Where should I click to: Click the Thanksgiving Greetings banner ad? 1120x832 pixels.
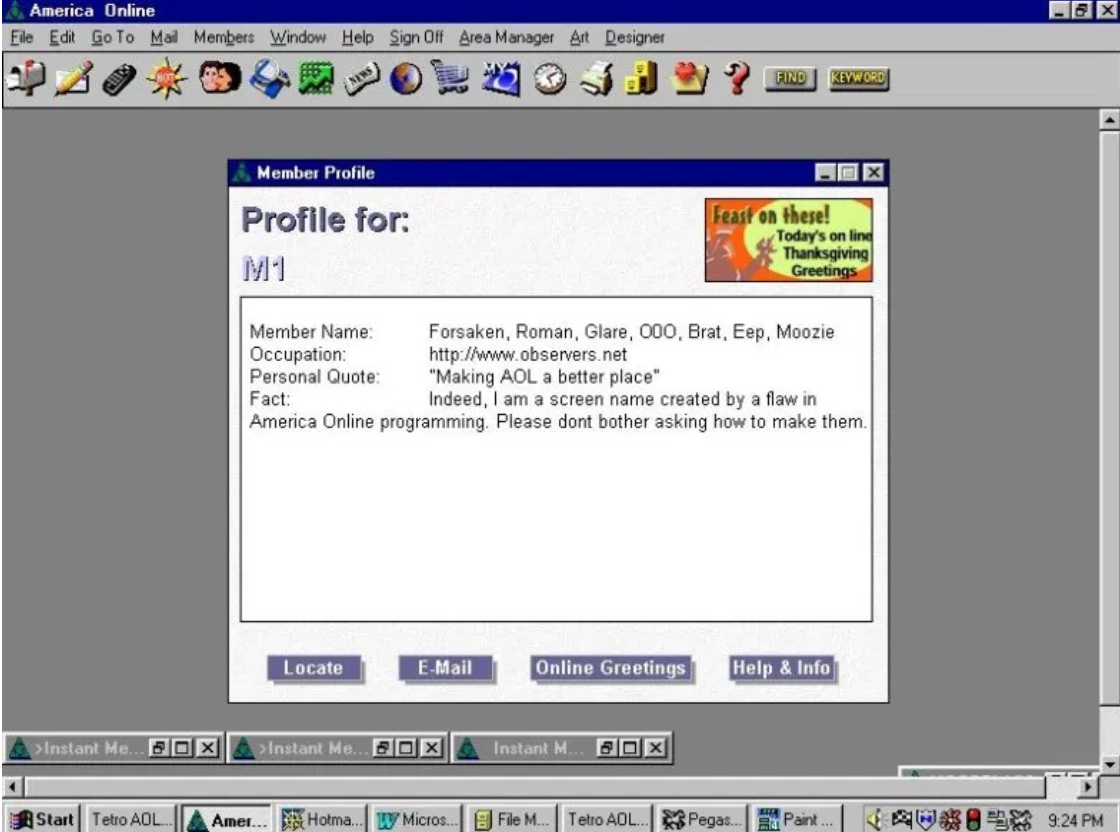coord(789,240)
